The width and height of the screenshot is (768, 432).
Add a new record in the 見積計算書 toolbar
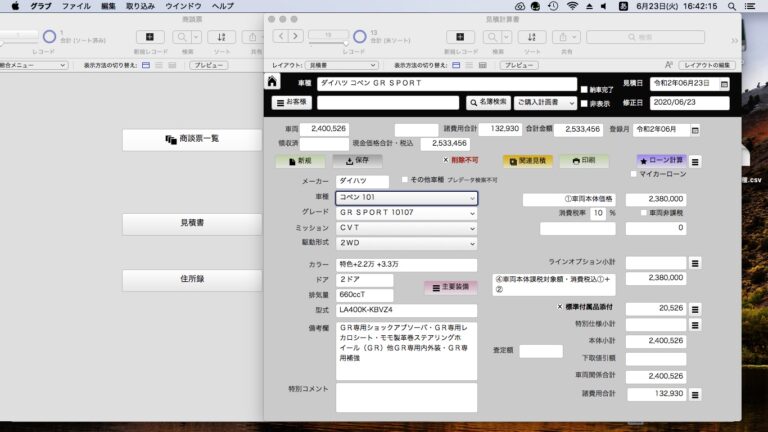point(459,37)
